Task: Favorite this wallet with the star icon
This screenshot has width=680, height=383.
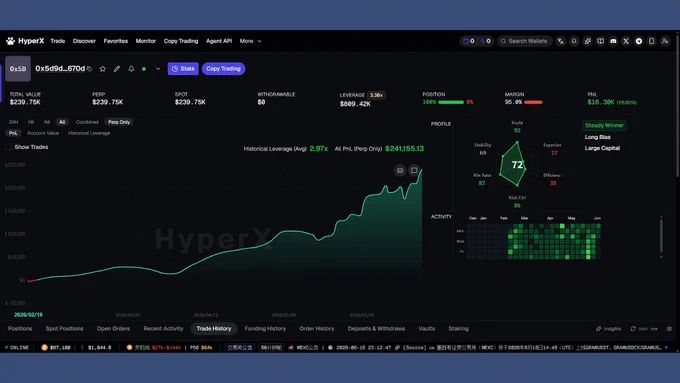Action: (103, 69)
